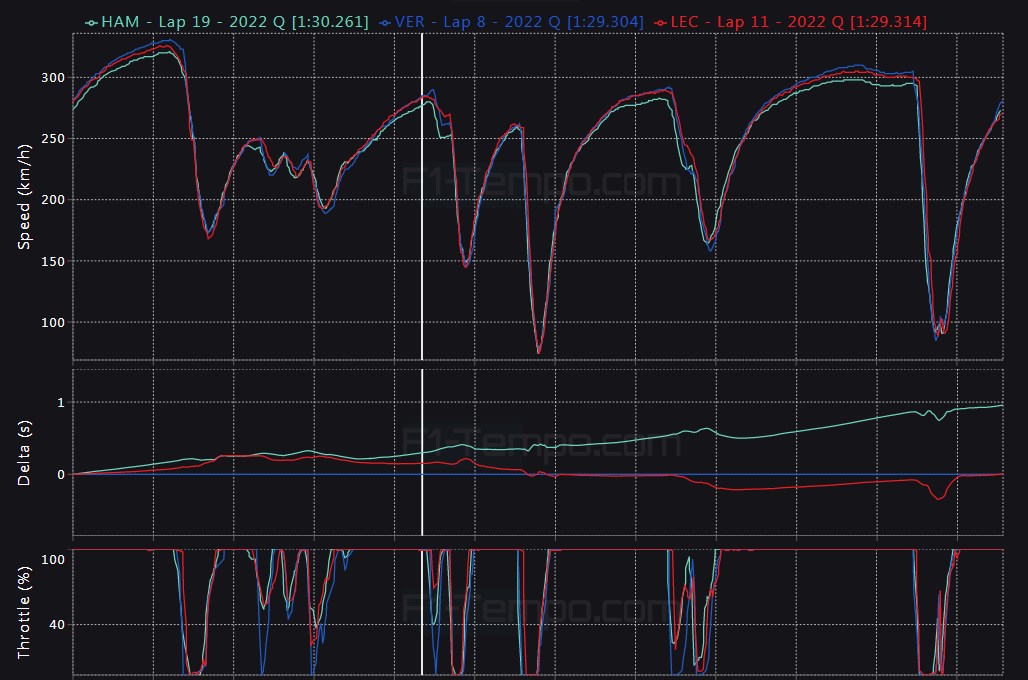Click the teal HAM legend marker icon
The height and width of the screenshot is (680, 1028).
tap(92, 22)
